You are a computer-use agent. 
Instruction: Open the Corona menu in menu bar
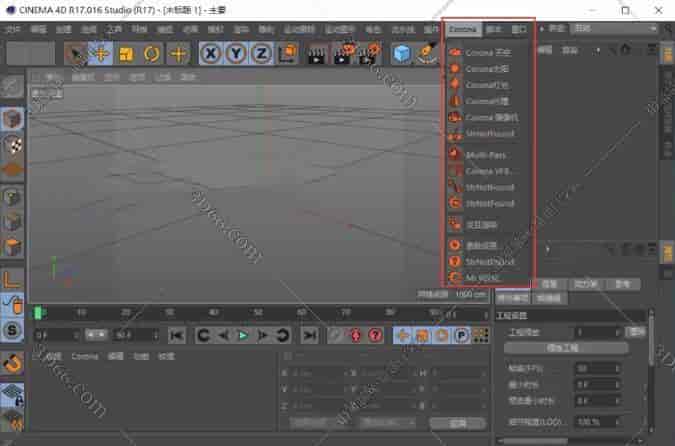(x=462, y=29)
